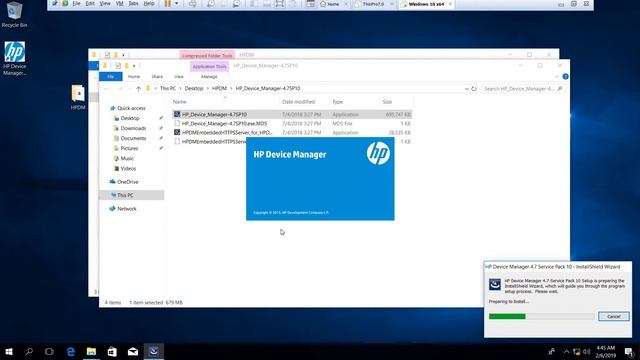Open the VMware Tabs menu
This screenshot has height=360, width=640.
point(133,4)
